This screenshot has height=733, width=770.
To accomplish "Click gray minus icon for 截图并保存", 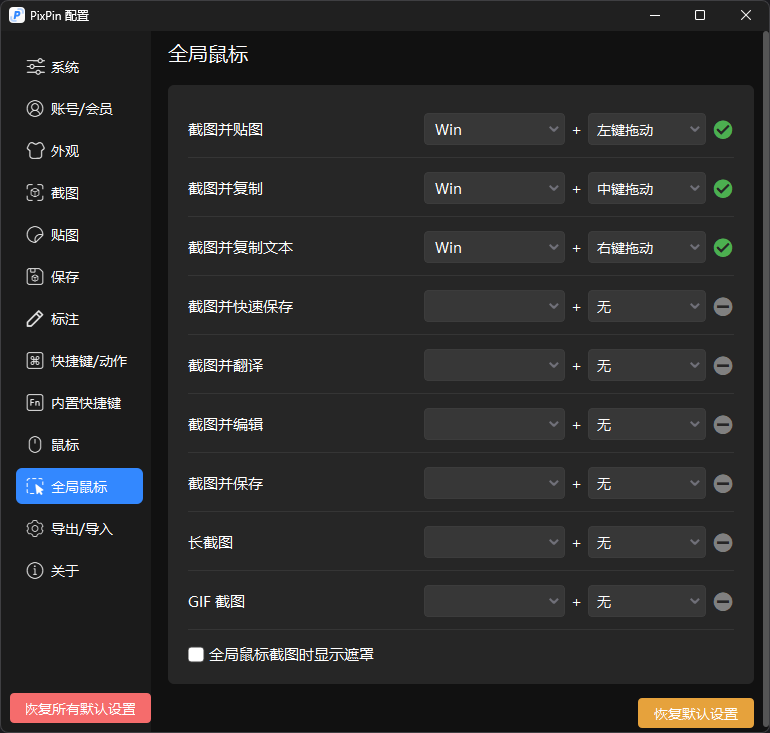I will [723, 484].
